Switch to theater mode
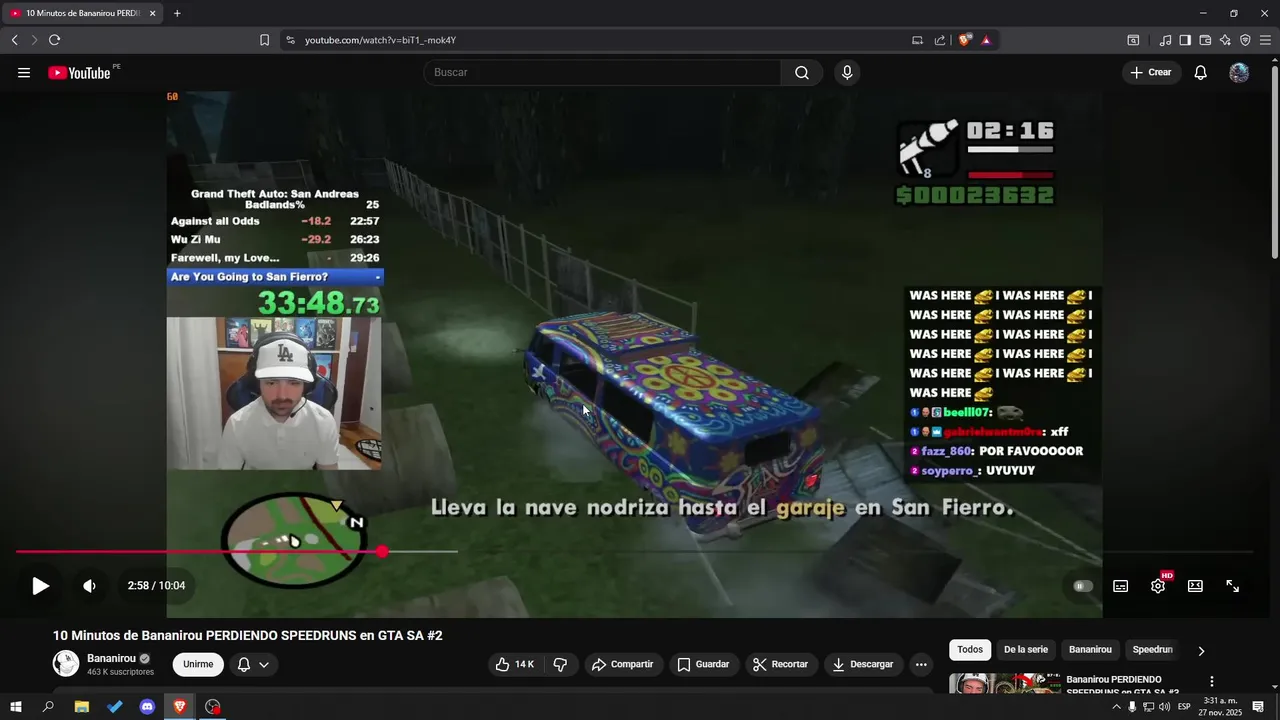The height and width of the screenshot is (720, 1280). coord(1195,586)
